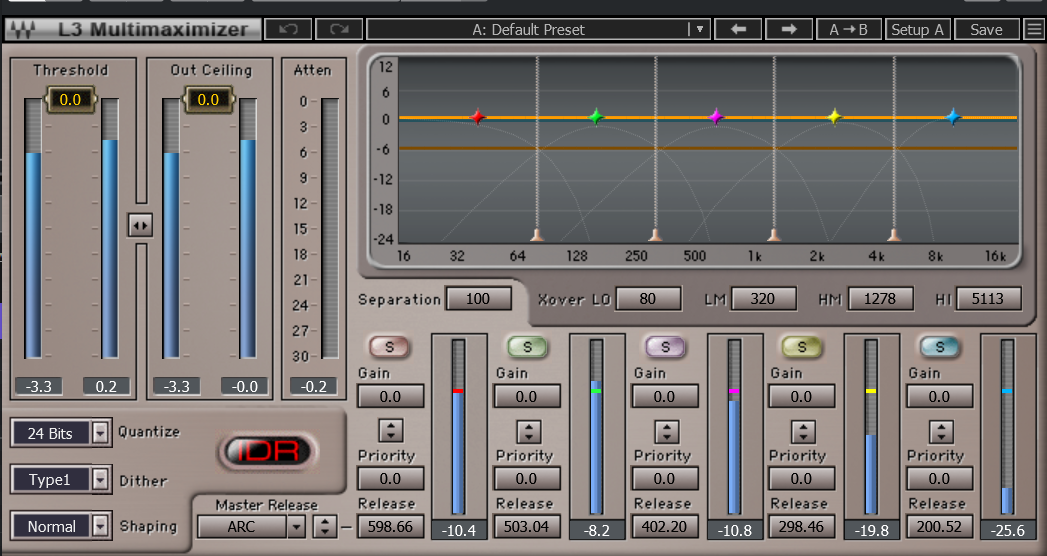The width and height of the screenshot is (1047, 556).
Task: Click the yellow band Priority field
Action: pyautogui.click(x=801, y=479)
